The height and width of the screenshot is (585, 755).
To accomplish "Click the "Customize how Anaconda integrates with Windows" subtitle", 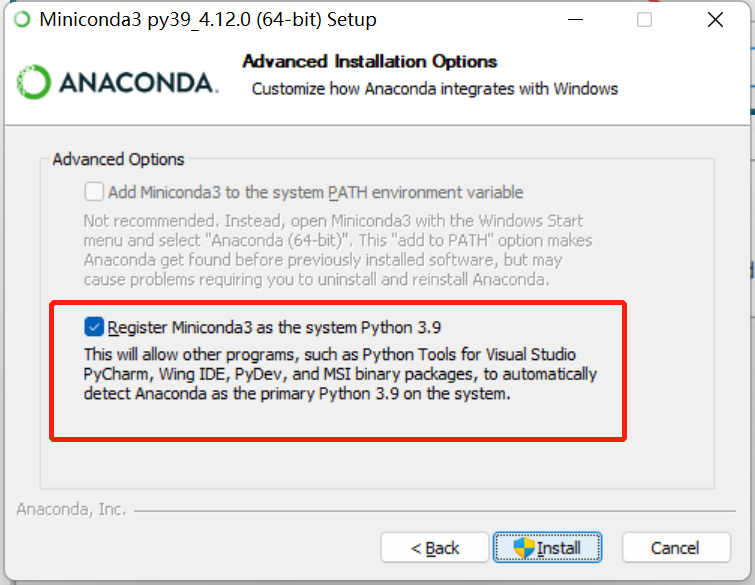I will pyautogui.click(x=435, y=89).
